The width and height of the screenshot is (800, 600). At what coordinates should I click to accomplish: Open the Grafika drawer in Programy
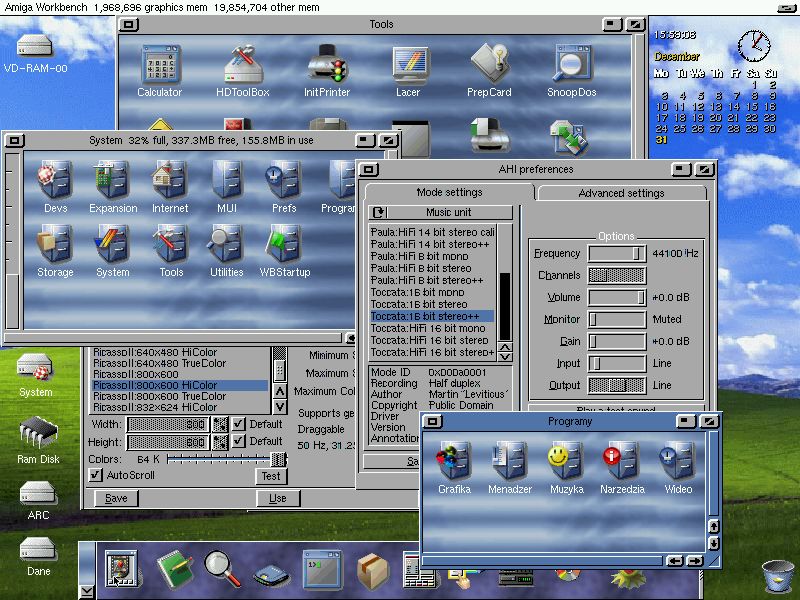click(x=454, y=461)
